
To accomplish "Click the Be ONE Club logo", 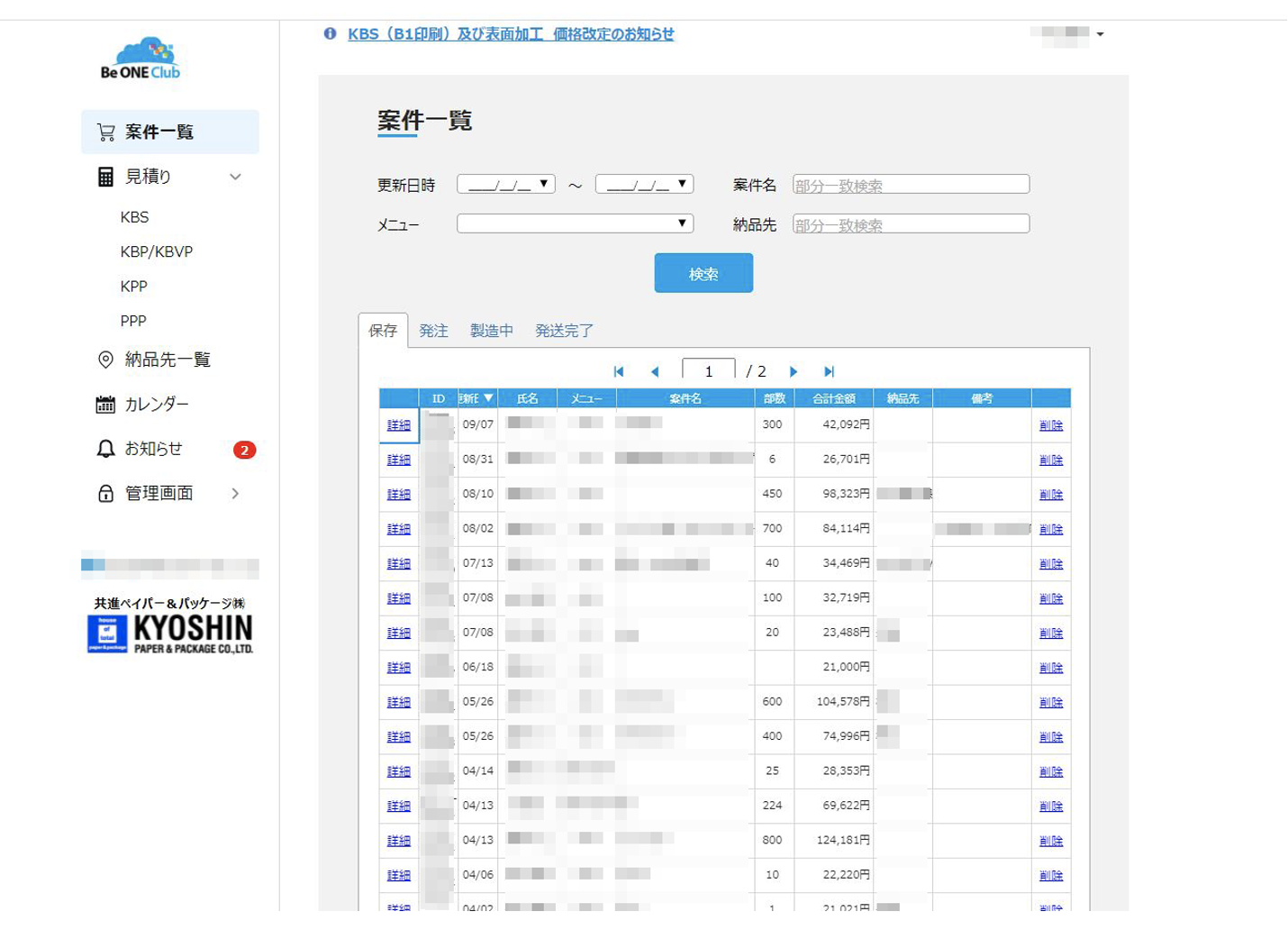I will (x=141, y=59).
